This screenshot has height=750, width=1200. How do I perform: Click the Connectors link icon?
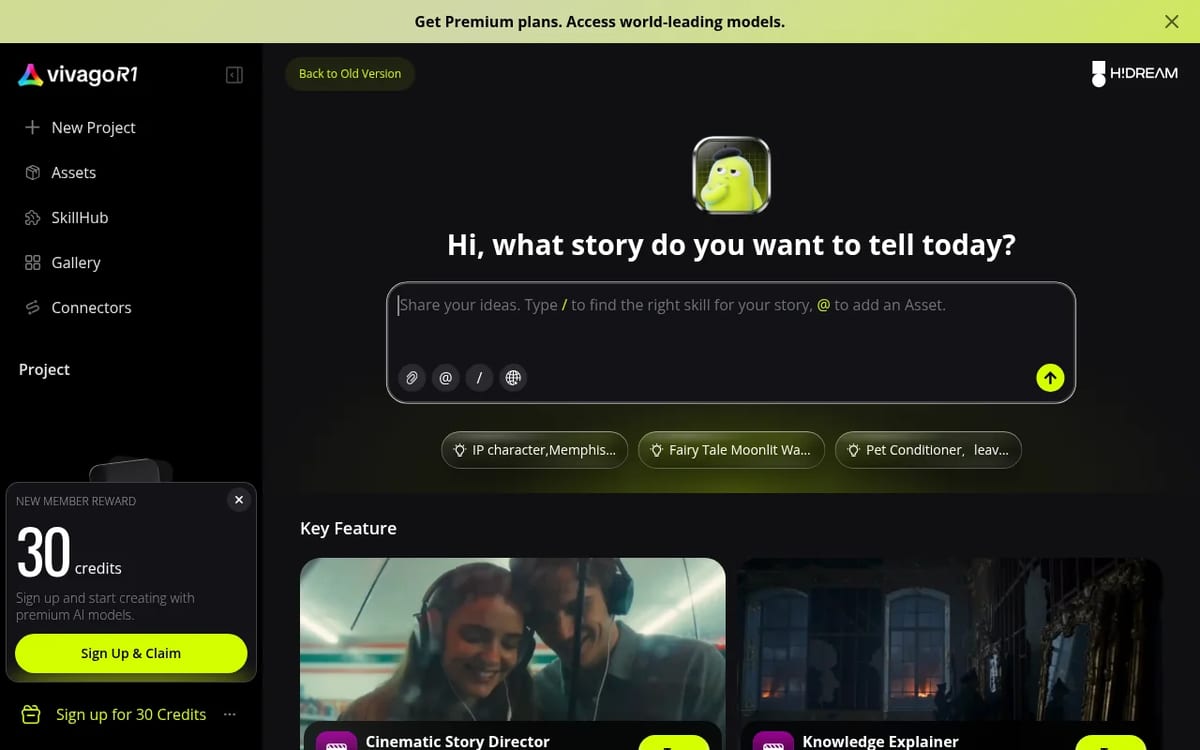32,307
